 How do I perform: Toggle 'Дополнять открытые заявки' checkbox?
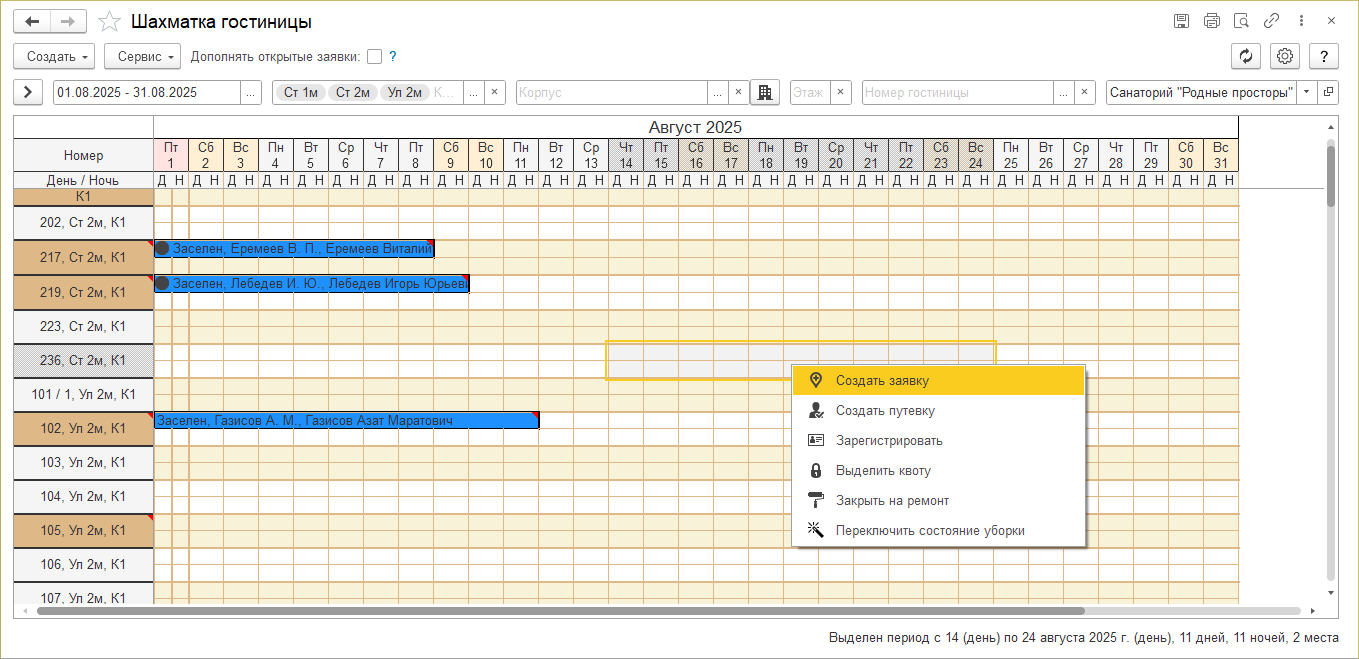click(374, 57)
